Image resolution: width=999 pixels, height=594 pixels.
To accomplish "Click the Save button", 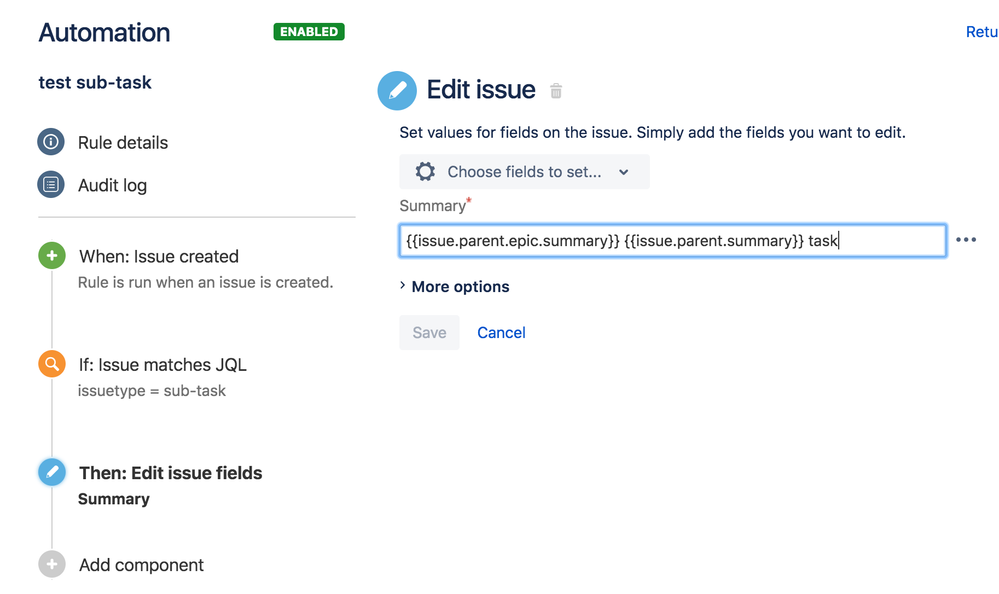I will 429,332.
